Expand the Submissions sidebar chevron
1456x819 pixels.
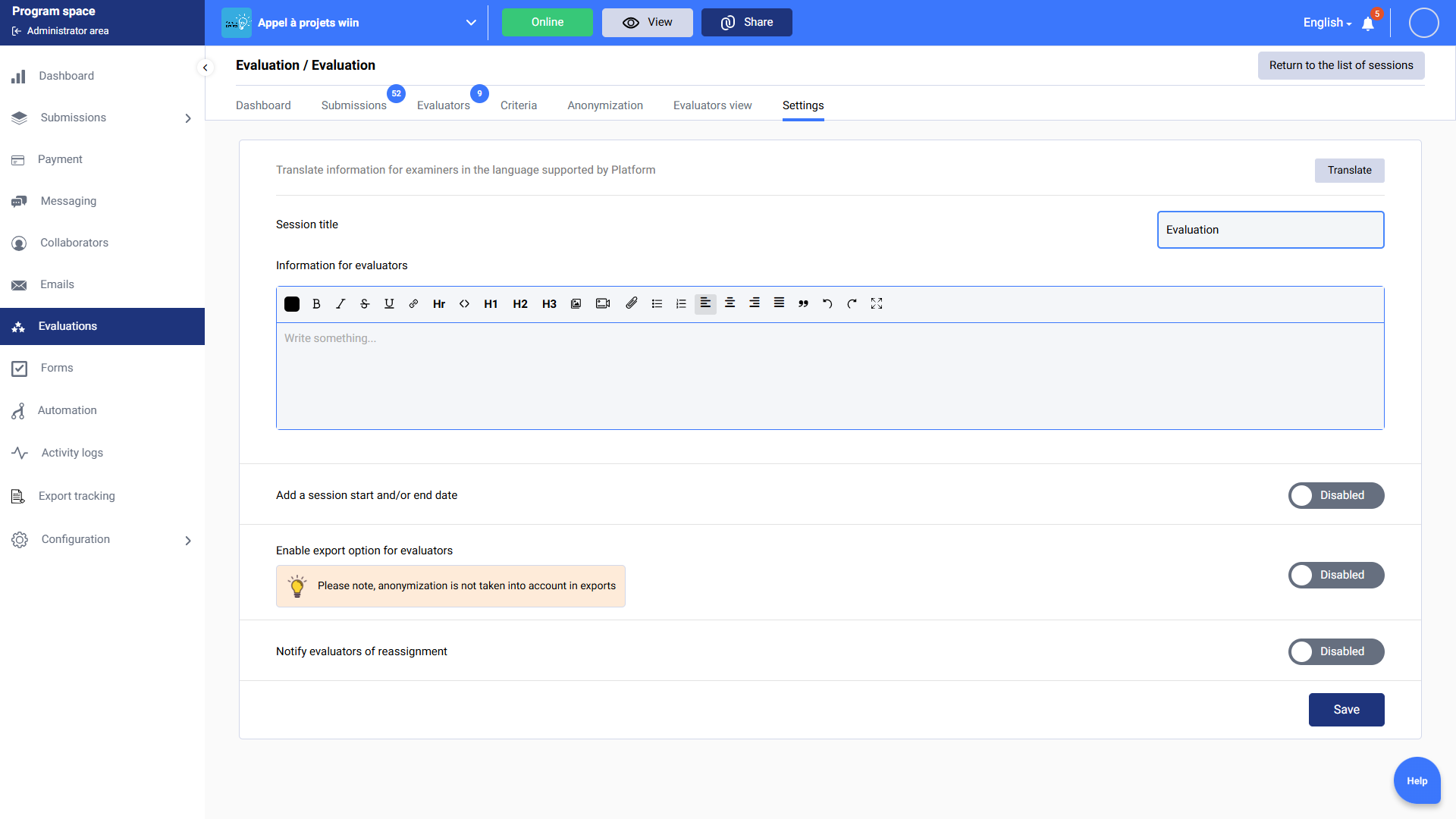(x=188, y=118)
